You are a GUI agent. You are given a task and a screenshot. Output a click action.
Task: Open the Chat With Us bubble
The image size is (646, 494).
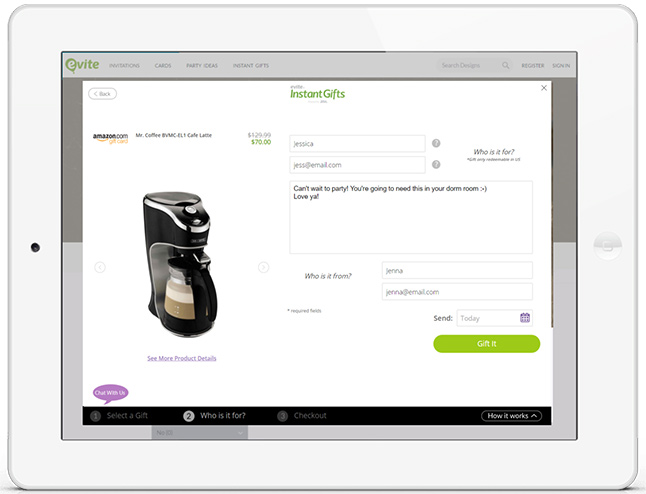110,393
